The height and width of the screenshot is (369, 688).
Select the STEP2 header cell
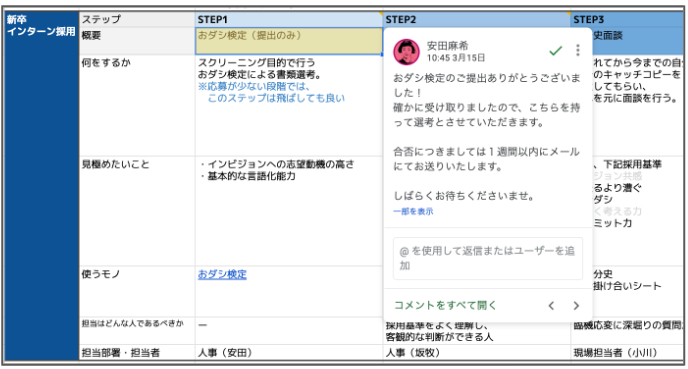click(x=477, y=19)
